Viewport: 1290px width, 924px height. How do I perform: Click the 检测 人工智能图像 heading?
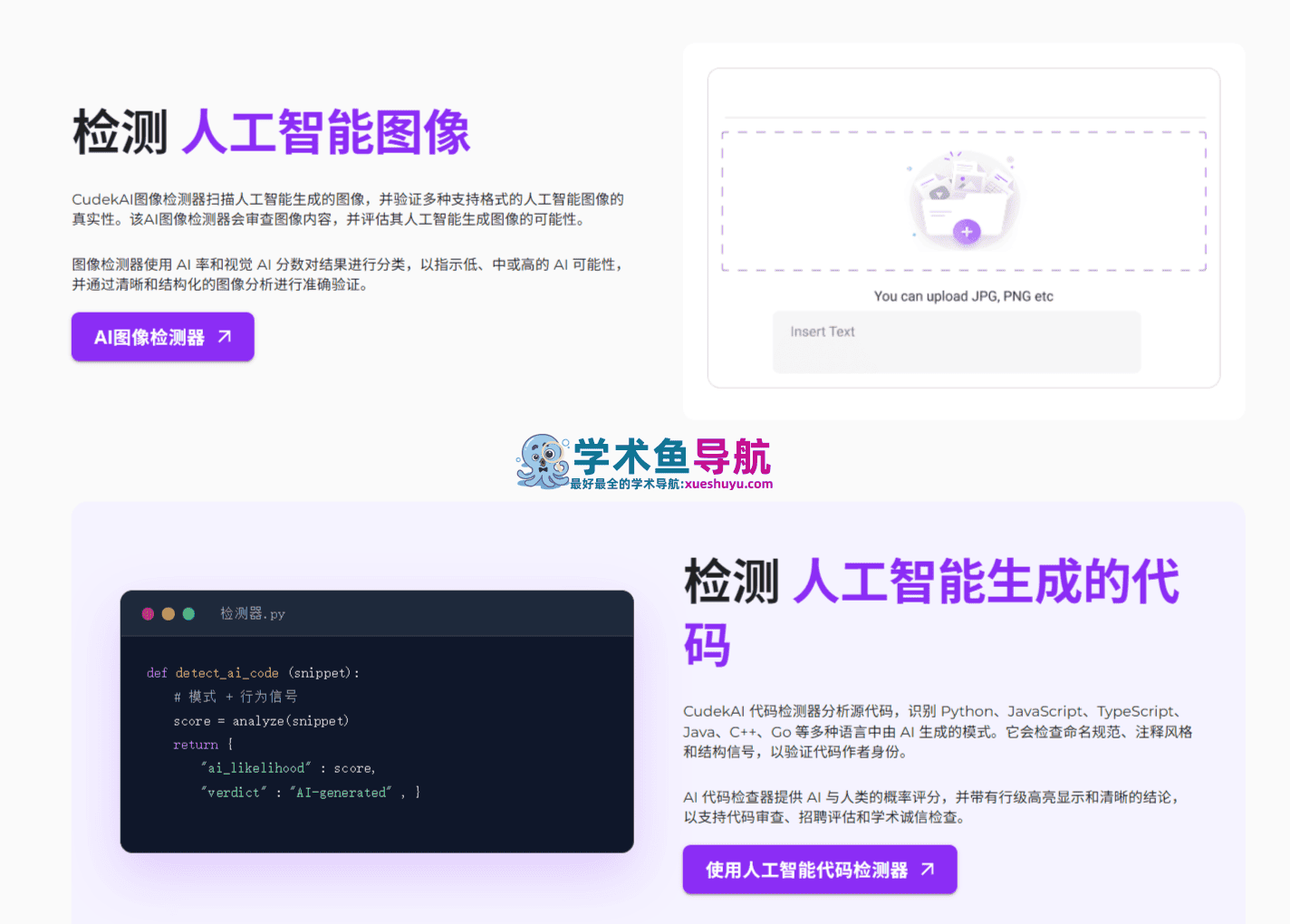coord(272,132)
